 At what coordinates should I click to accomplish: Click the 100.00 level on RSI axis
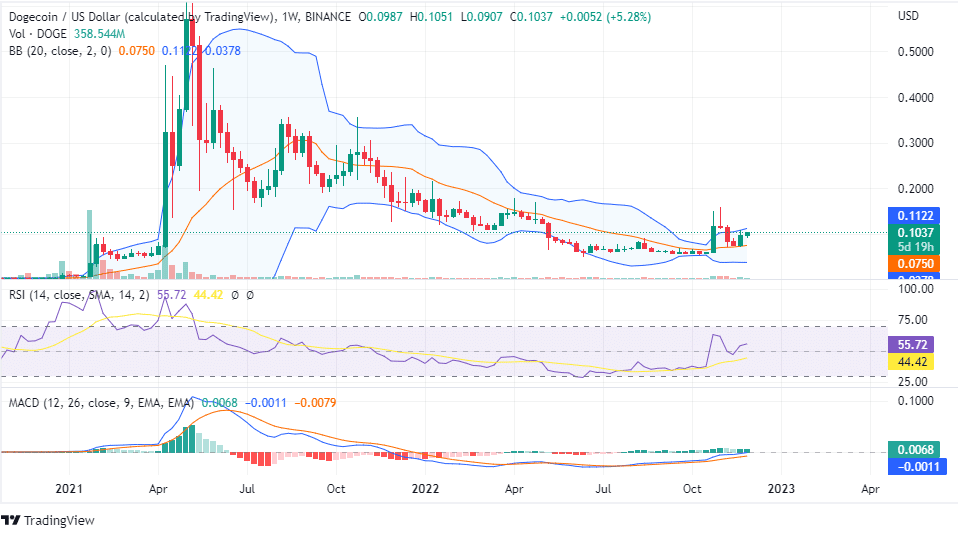click(917, 289)
